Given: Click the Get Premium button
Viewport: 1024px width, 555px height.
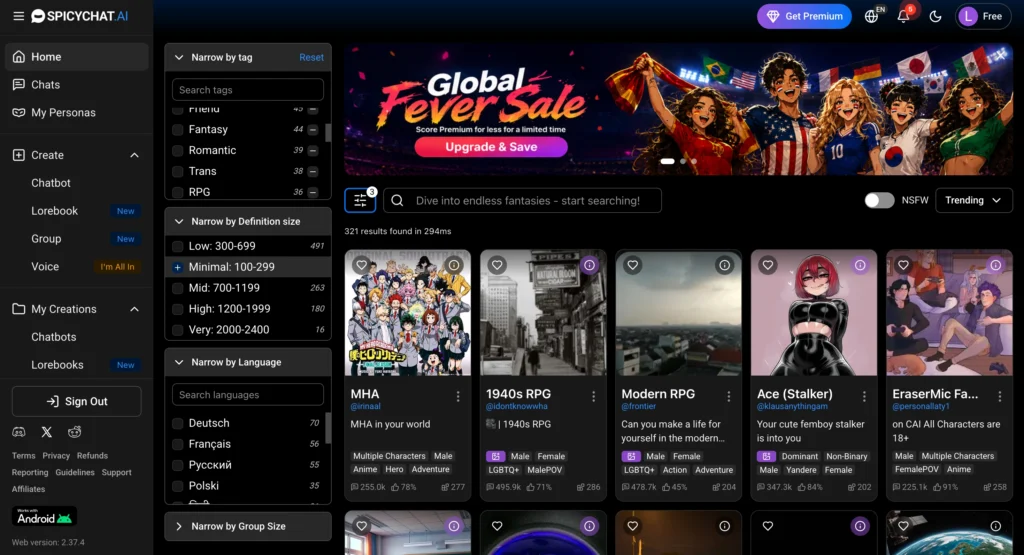Looking at the screenshot, I should point(804,16).
